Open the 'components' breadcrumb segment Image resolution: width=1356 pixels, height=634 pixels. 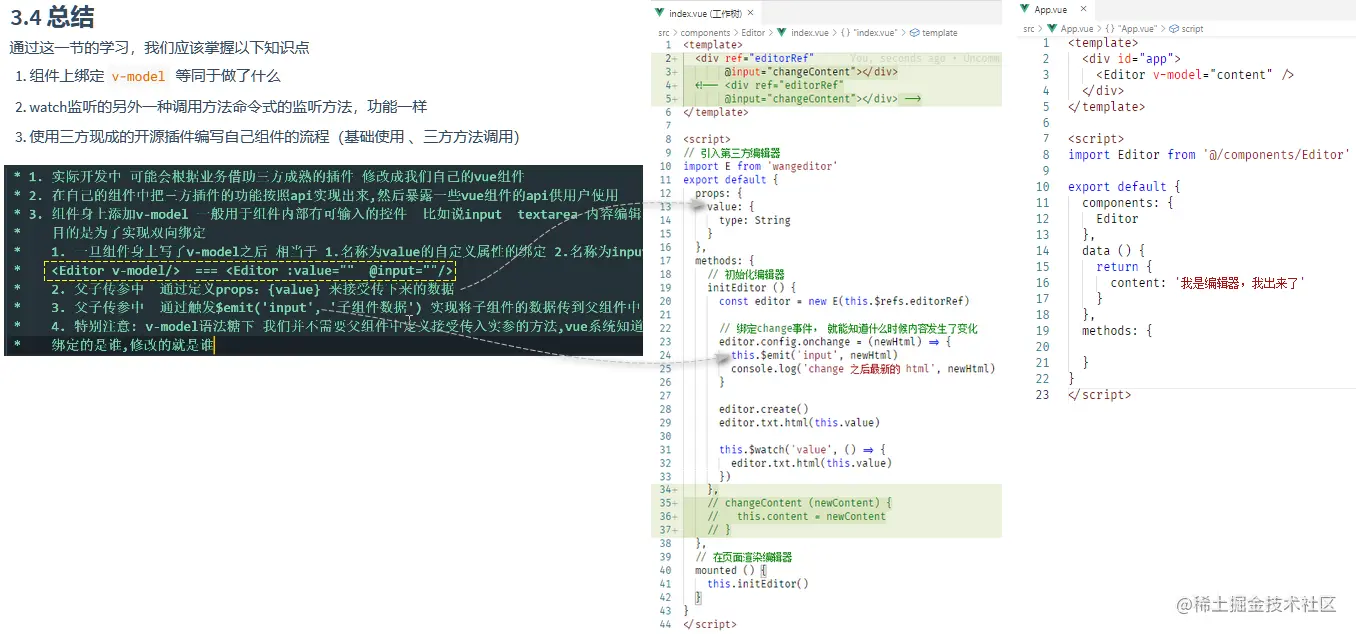pyautogui.click(x=705, y=33)
